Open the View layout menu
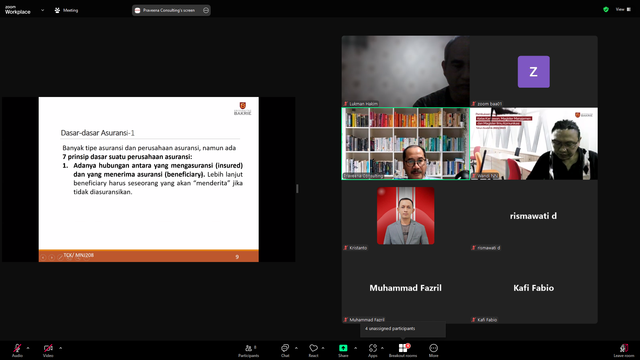Screen dimensions: 640x360 (x=623, y=9)
